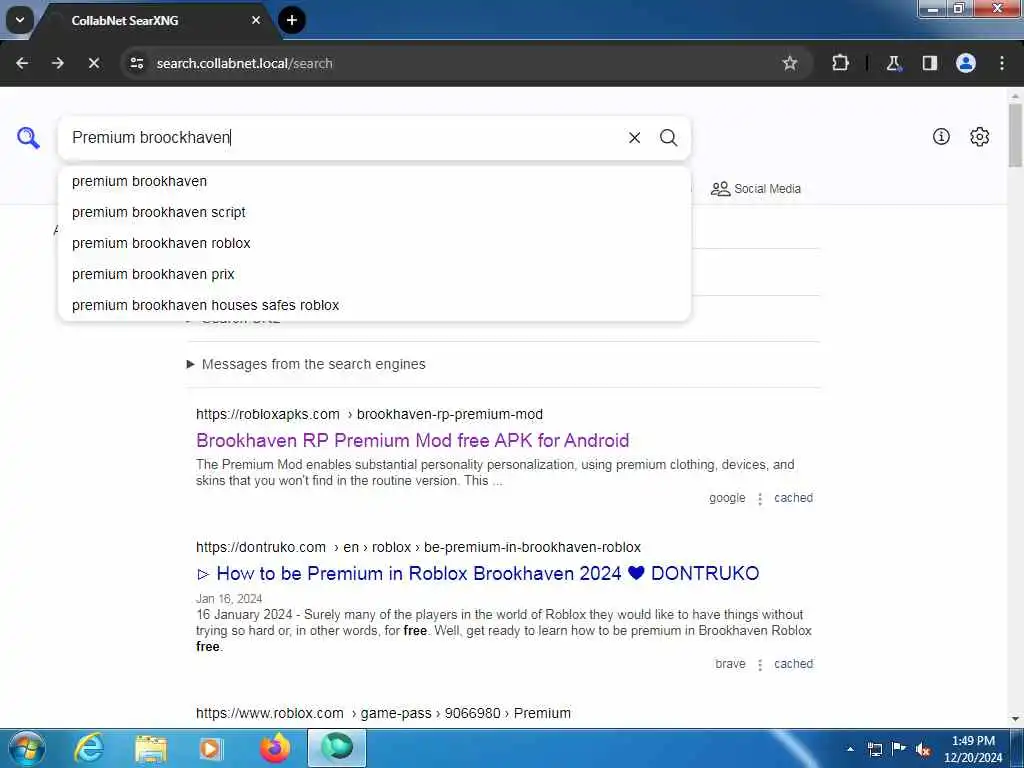Open browser extensions puzzle icon
Screen dimensions: 1024x768
coord(840,63)
